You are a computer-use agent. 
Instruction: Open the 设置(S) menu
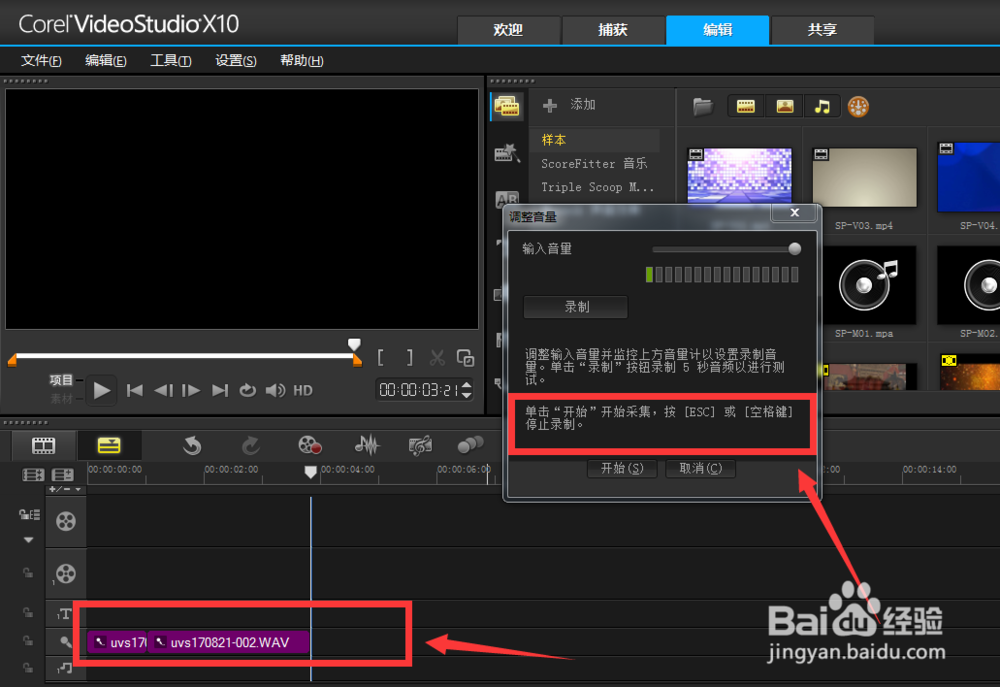(x=236, y=61)
